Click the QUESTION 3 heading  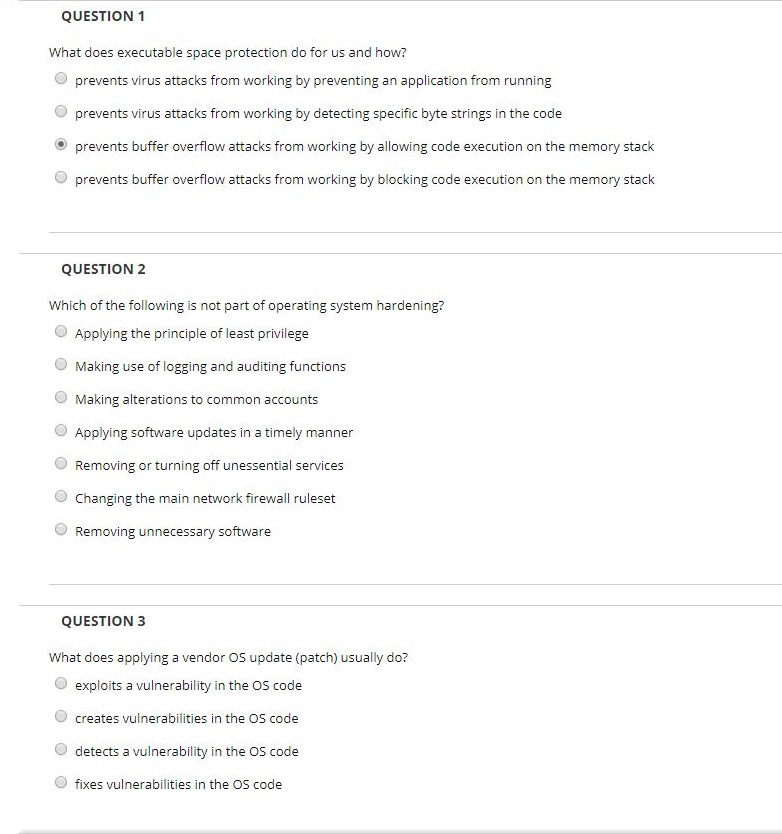[104, 620]
